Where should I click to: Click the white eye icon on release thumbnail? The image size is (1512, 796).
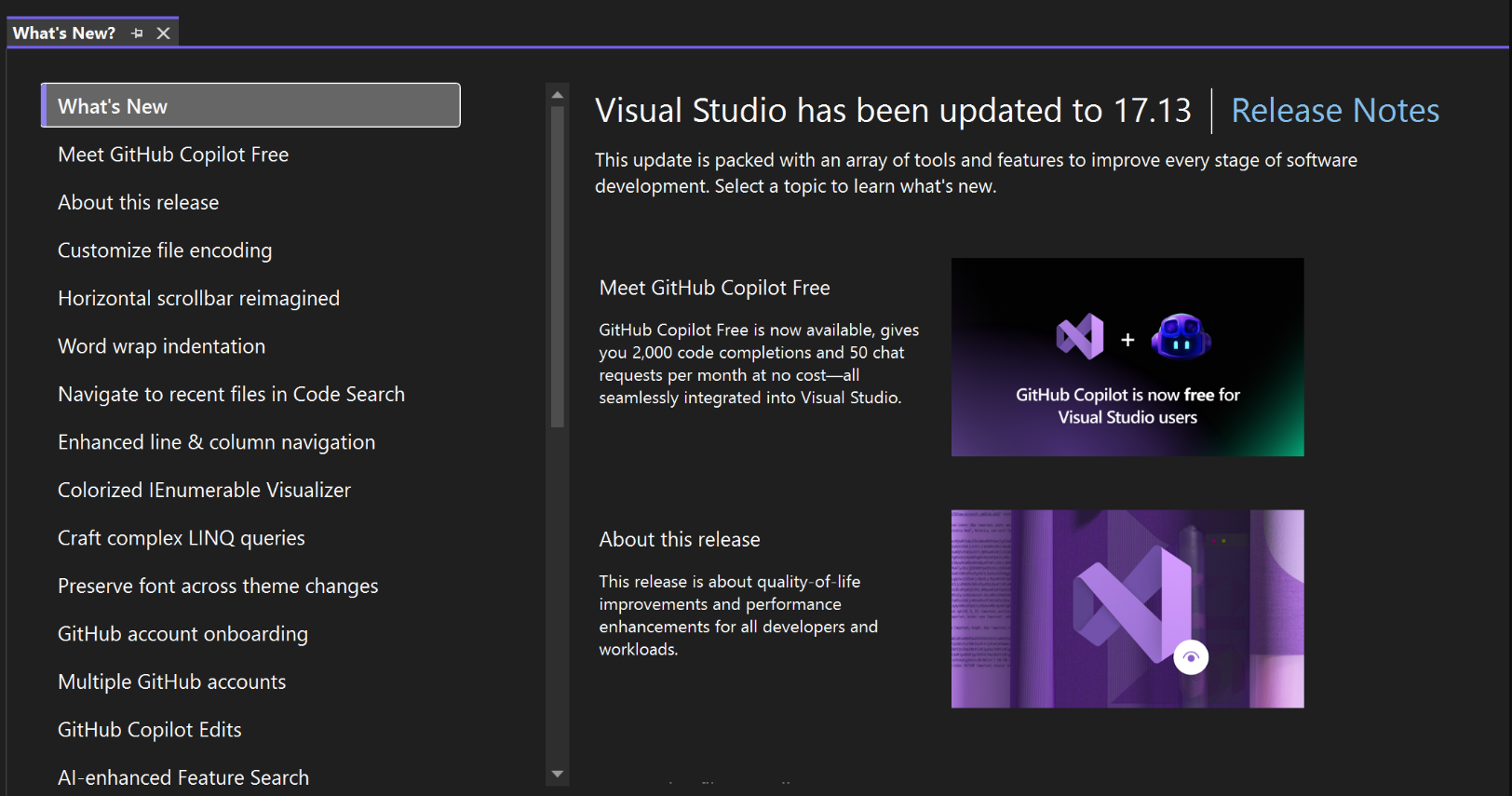pos(1190,657)
